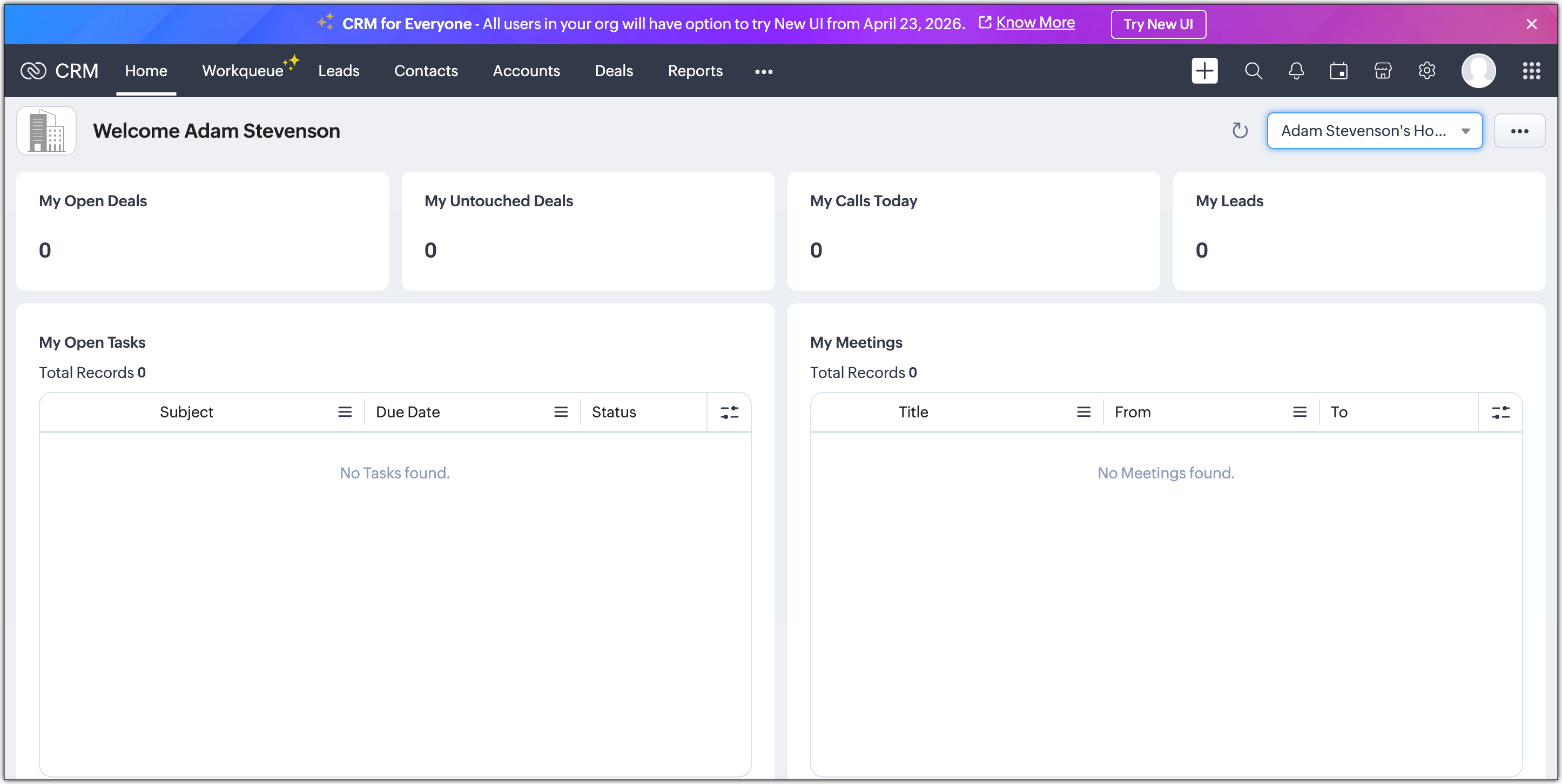1562x784 pixels.
Task: Expand the Adam Stevenson's Home dropdown
Action: coord(1374,130)
